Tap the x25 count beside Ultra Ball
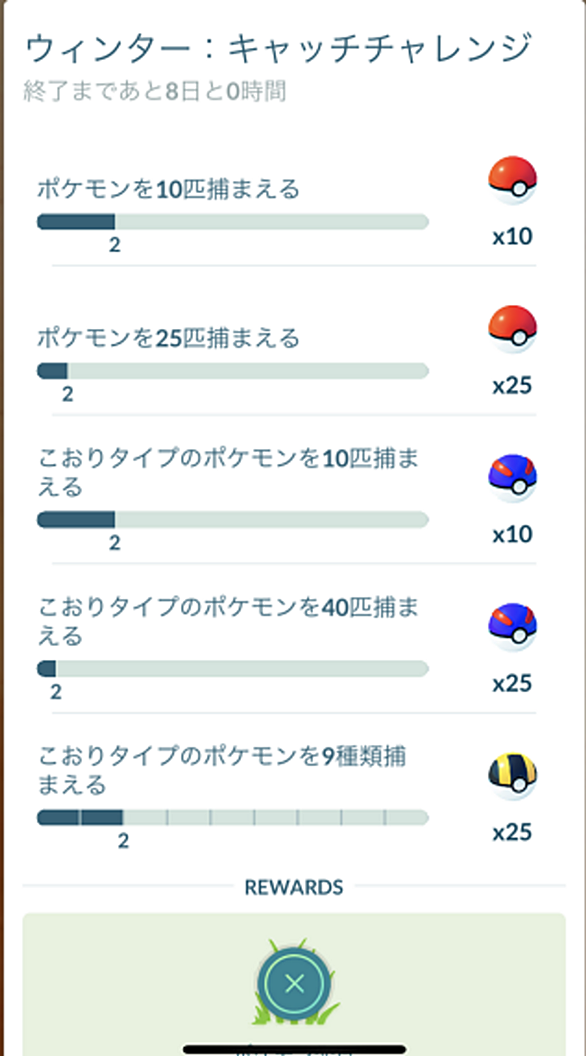 point(513,832)
